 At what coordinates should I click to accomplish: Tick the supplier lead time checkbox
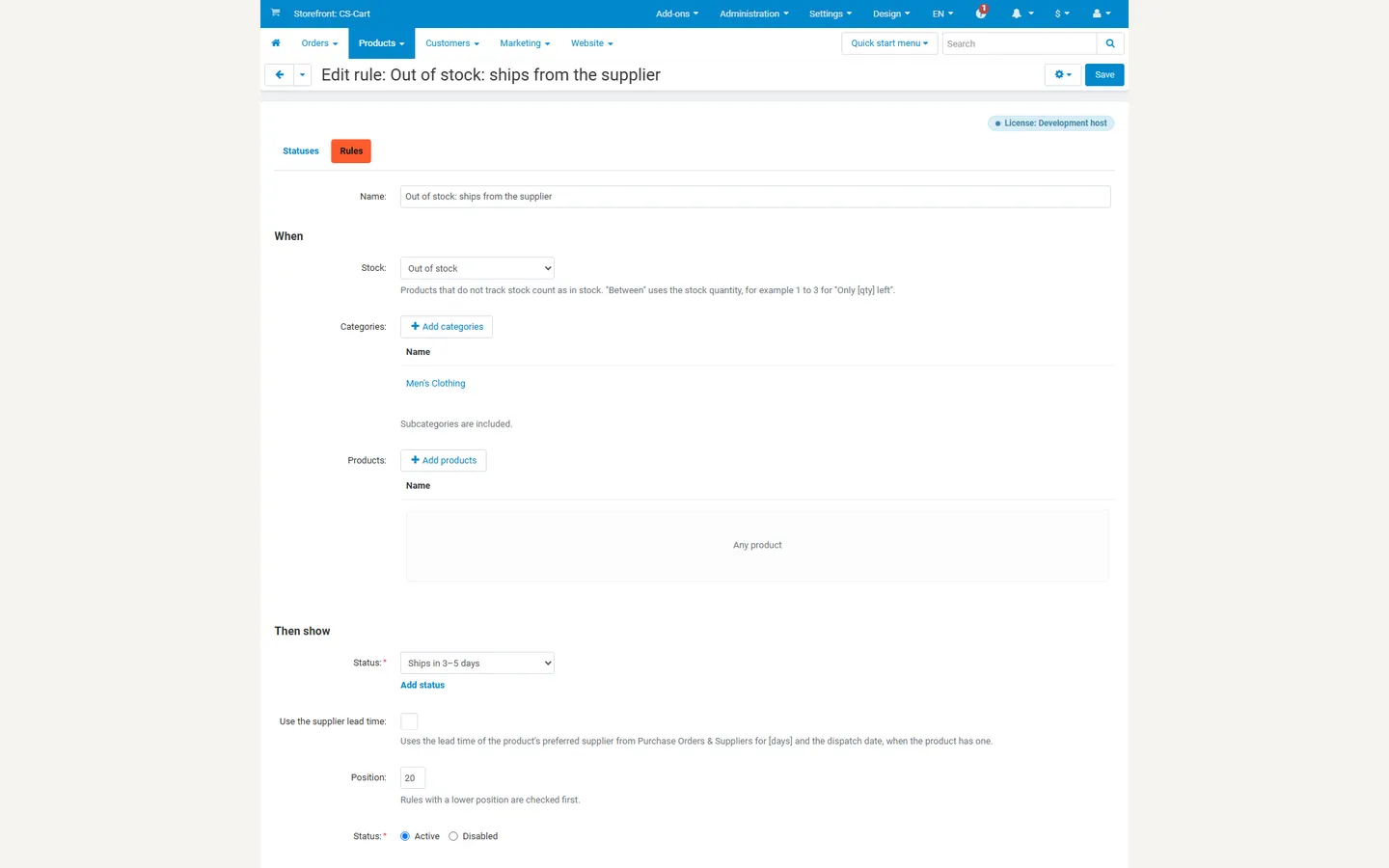tap(409, 721)
